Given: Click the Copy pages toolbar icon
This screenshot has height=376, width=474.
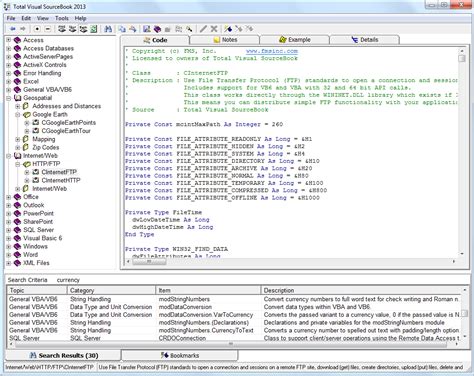Looking at the screenshot, I should click(122, 29).
